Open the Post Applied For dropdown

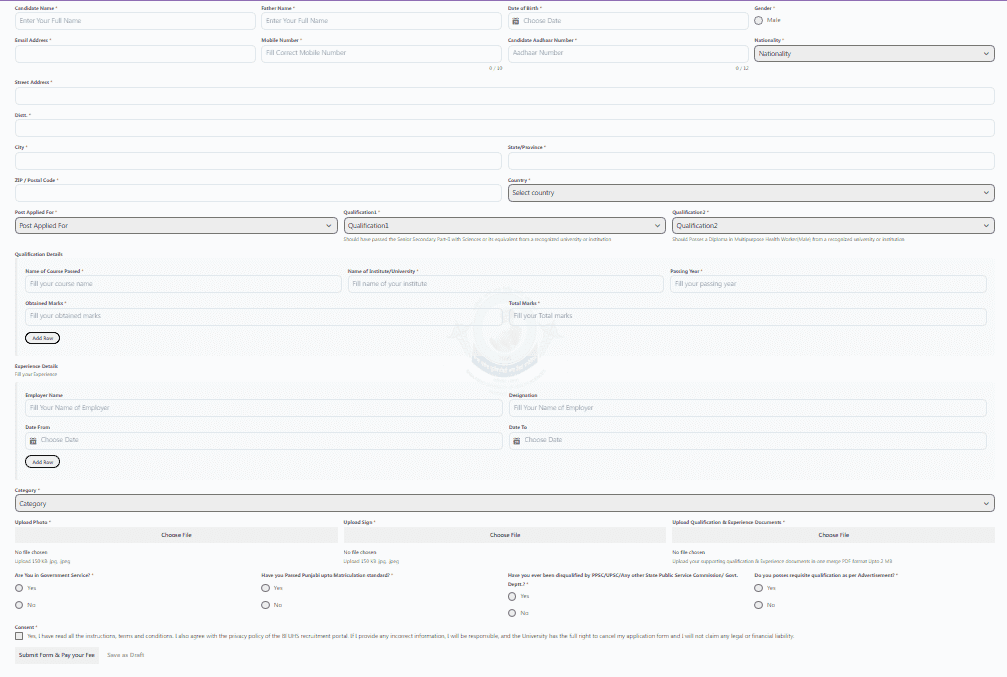tap(176, 226)
